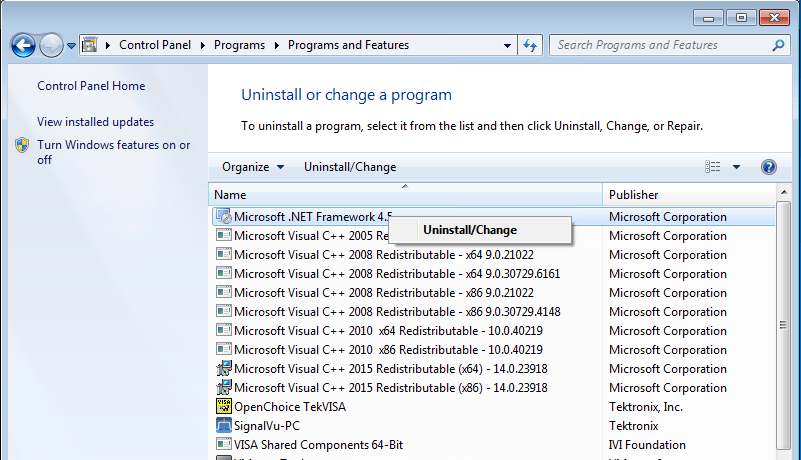Choose Uninstall/Change from the context menu
Screen dimensions: 801x460
[480, 230]
